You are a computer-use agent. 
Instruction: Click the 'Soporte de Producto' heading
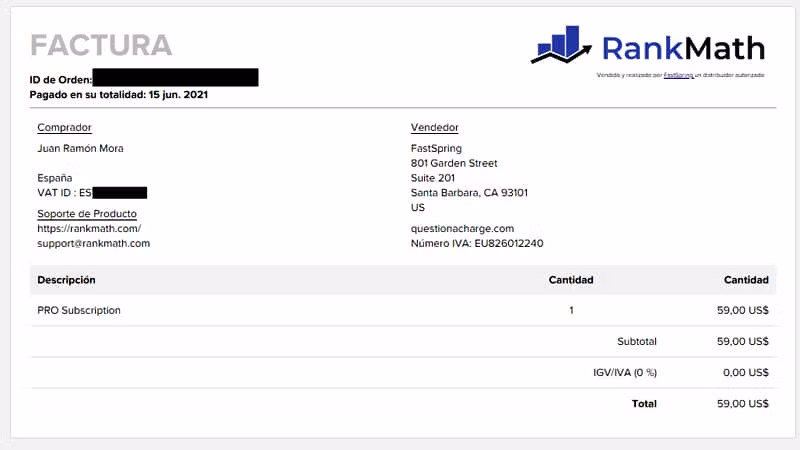tap(87, 214)
